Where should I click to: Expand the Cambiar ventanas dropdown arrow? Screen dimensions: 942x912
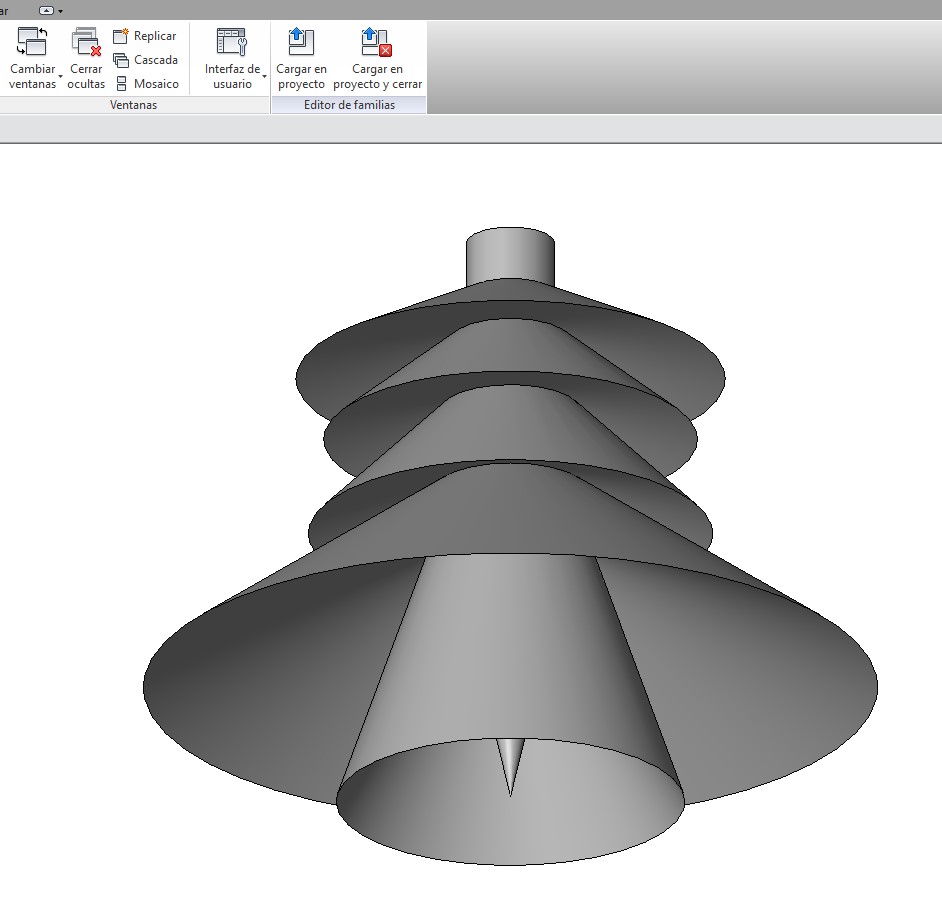pos(61,76)
